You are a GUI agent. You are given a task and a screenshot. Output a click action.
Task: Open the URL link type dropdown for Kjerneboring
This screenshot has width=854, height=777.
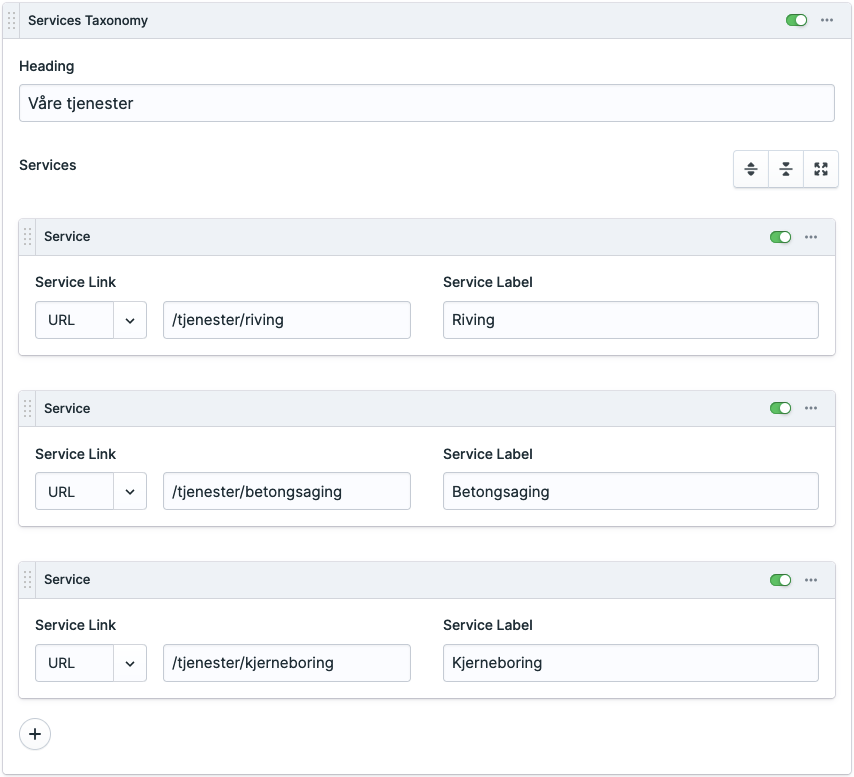pyautogui.click(x=130, y=663)
